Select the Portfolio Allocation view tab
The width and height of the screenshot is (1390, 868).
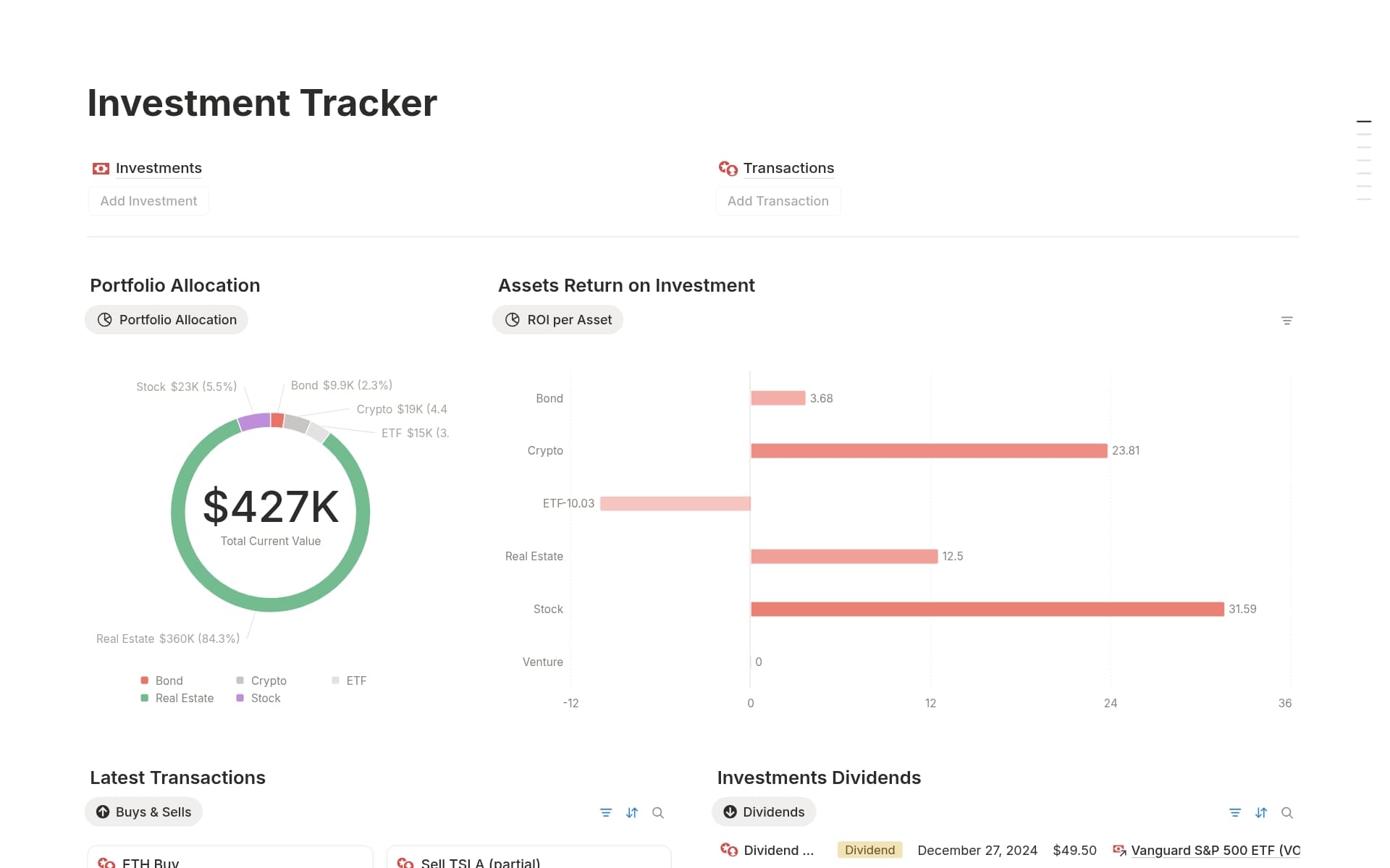pyautogui.click(x=166, y=319)
